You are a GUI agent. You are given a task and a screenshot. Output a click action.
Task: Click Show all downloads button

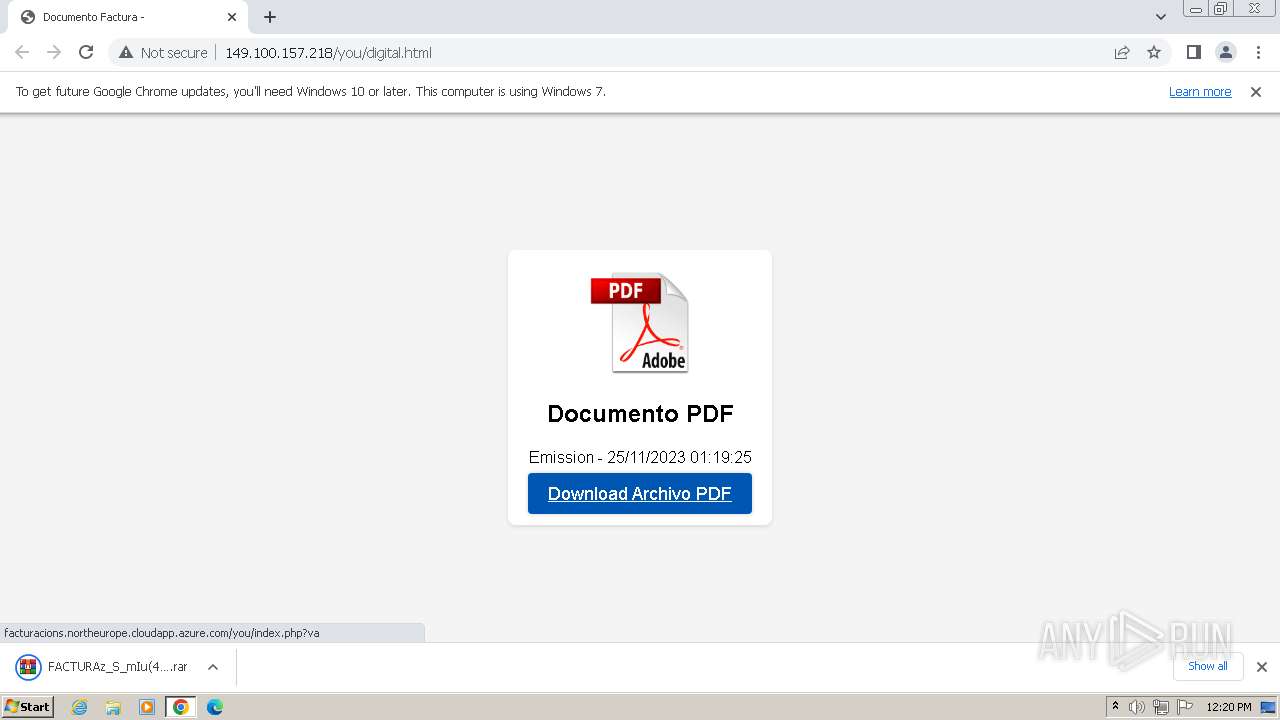coord(1208,666)
